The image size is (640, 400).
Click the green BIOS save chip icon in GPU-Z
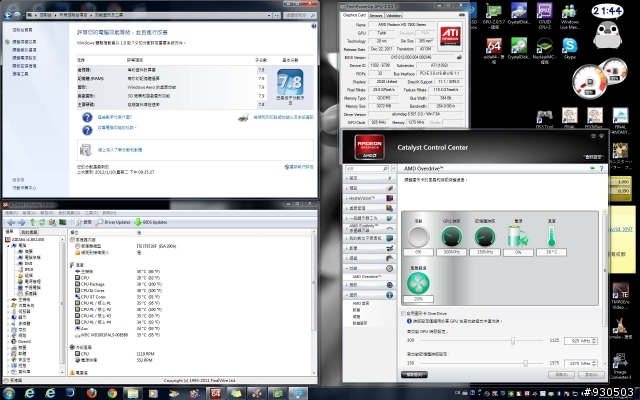[x=459, y=57]
